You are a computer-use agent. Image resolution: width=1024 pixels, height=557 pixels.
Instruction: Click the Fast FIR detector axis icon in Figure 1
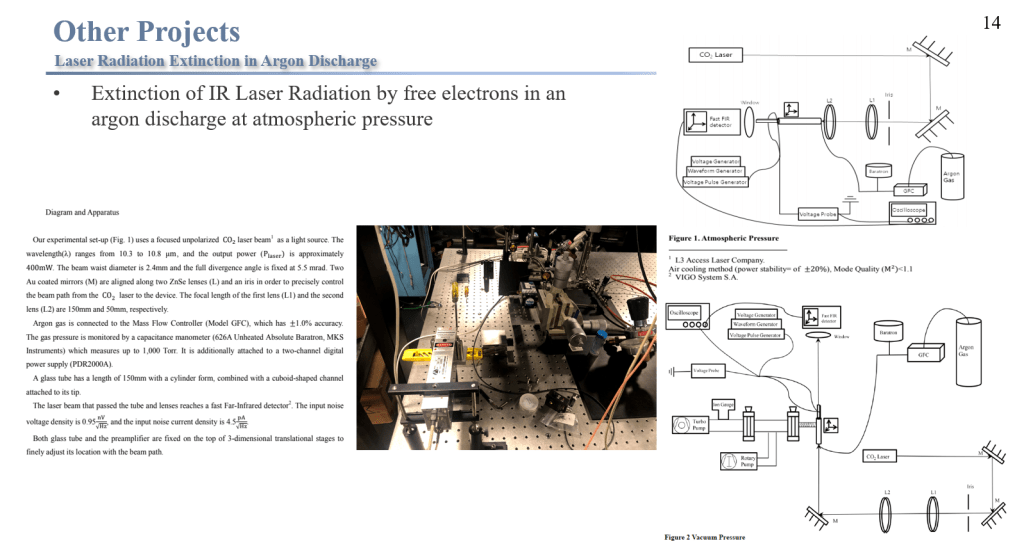click(696, 124)
